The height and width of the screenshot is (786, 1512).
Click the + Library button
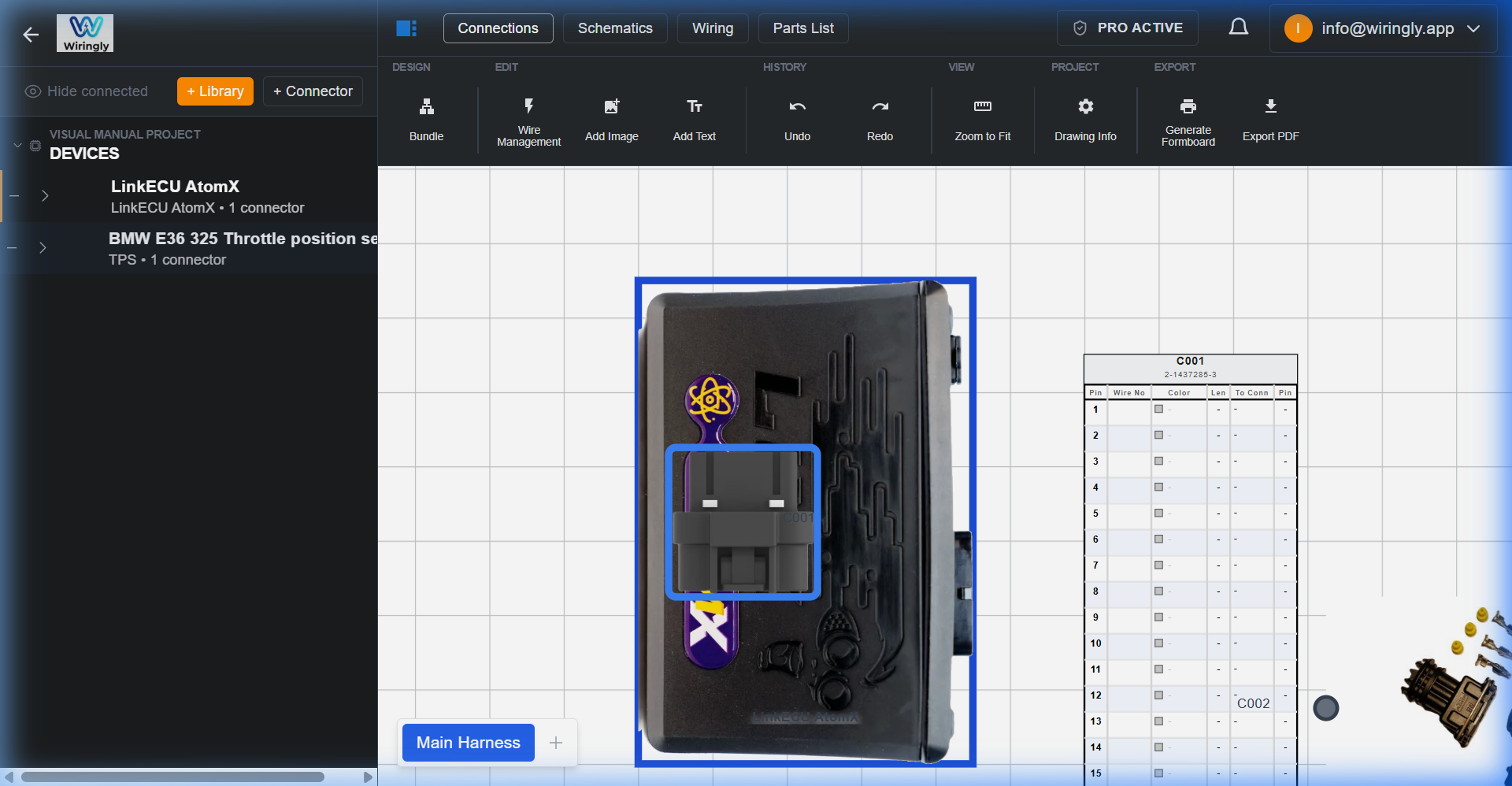click(215, 91)
